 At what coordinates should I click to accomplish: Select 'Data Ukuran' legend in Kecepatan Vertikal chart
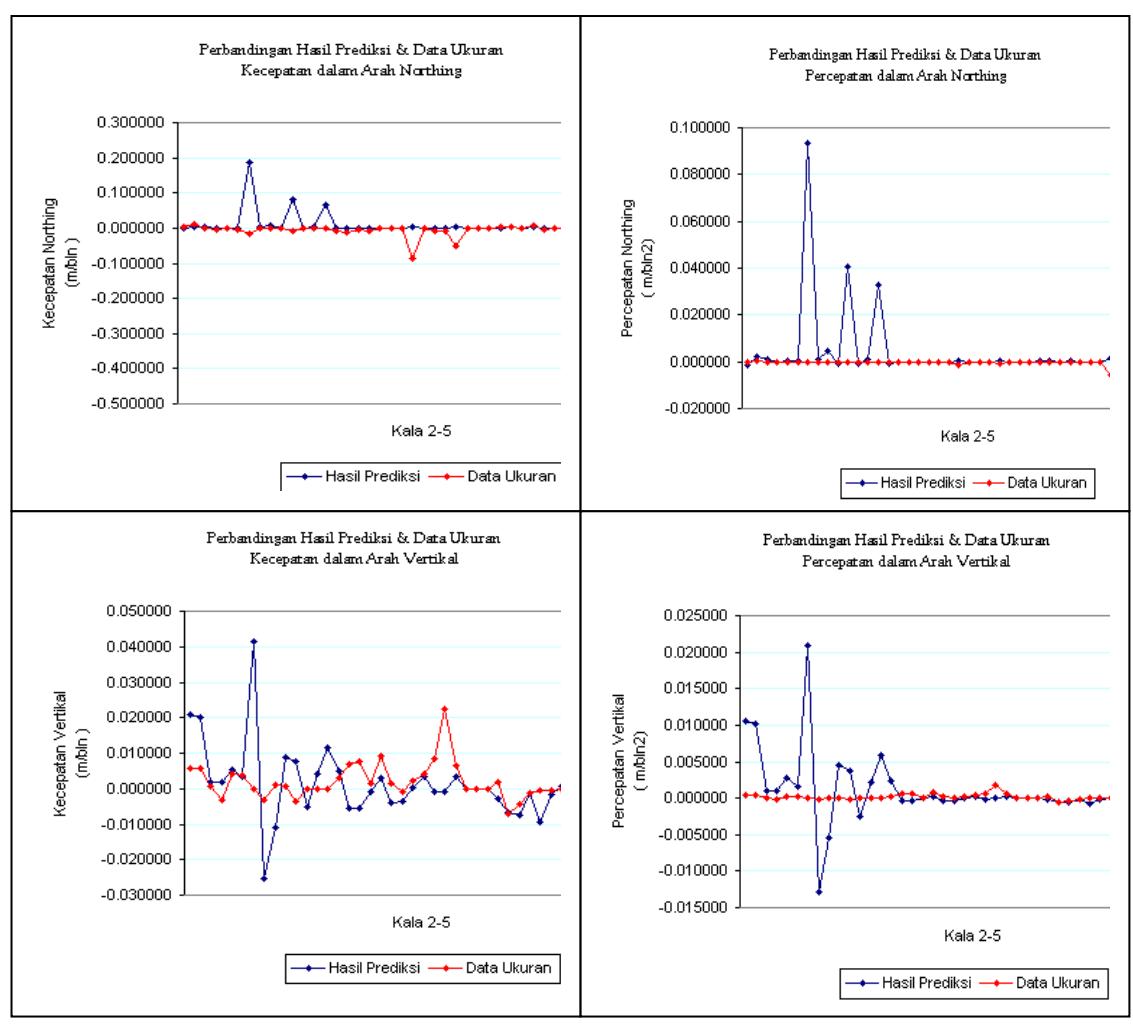[491, 968]
